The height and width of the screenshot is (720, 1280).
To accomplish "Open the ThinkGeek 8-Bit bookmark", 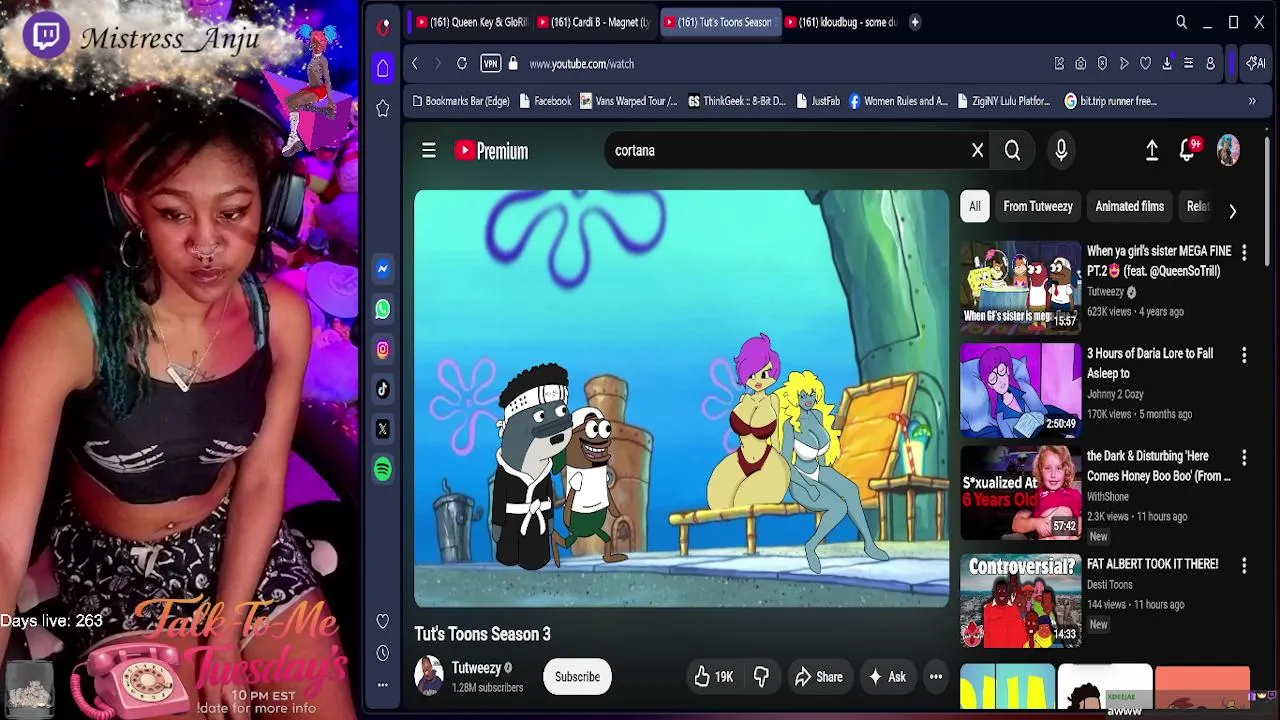I will [x=737, y=101].
